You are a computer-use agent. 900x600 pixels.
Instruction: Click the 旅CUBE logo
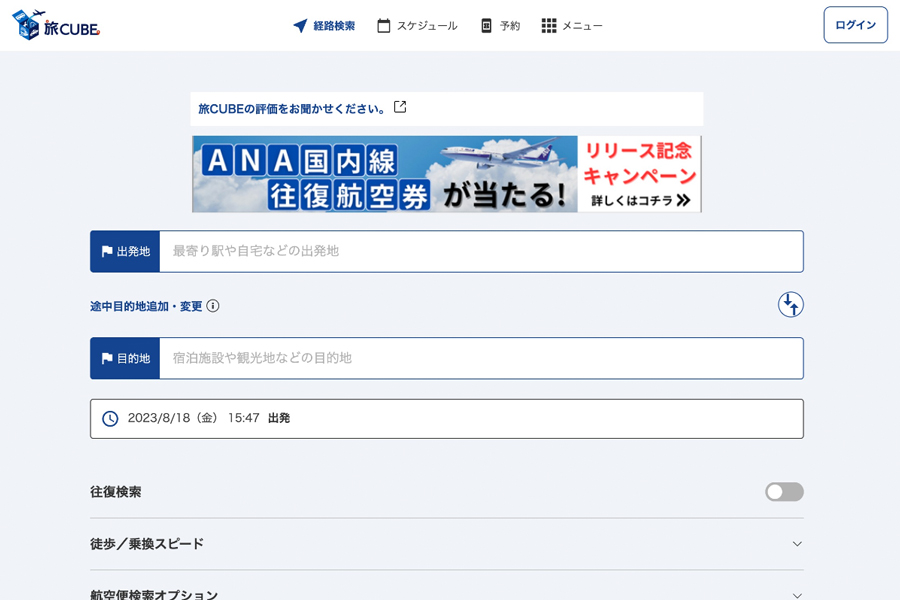click(56, 25)
